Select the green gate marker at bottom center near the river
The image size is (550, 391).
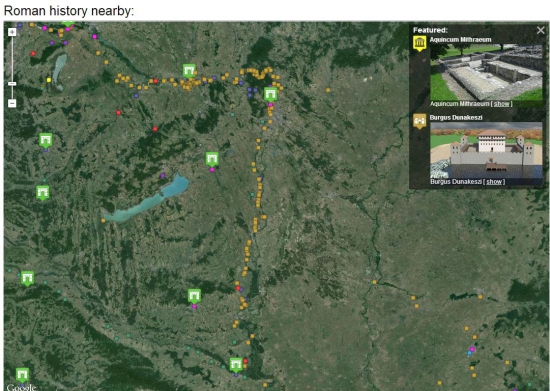coord(236,365)
